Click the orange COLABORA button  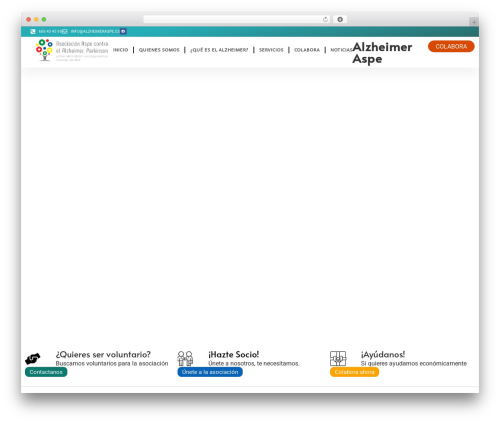point(451,46)
